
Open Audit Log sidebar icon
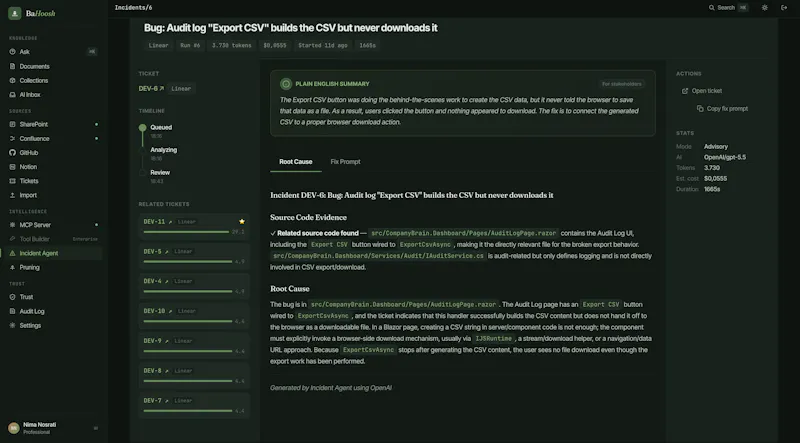point(13,311)
